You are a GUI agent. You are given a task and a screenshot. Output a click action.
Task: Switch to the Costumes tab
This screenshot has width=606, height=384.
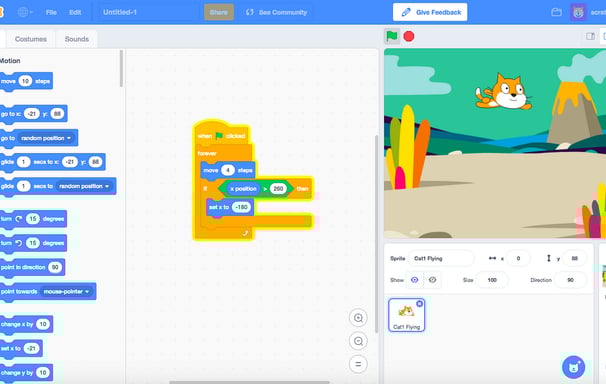(x=31, y=39)
